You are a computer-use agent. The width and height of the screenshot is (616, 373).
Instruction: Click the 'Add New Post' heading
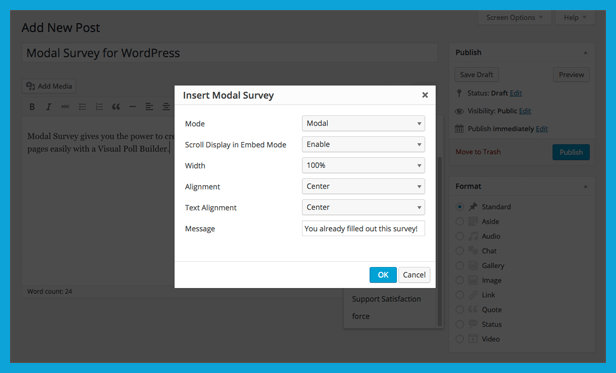point(61,28)
